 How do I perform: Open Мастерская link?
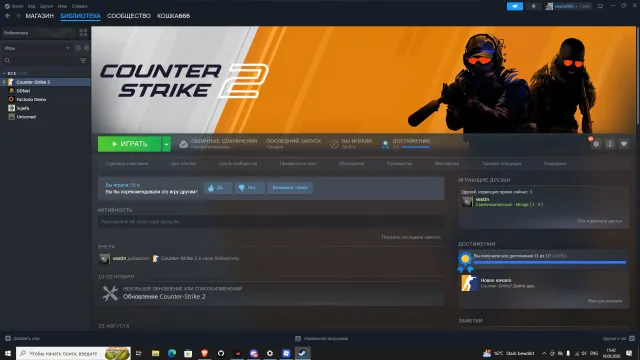point(447,164)
